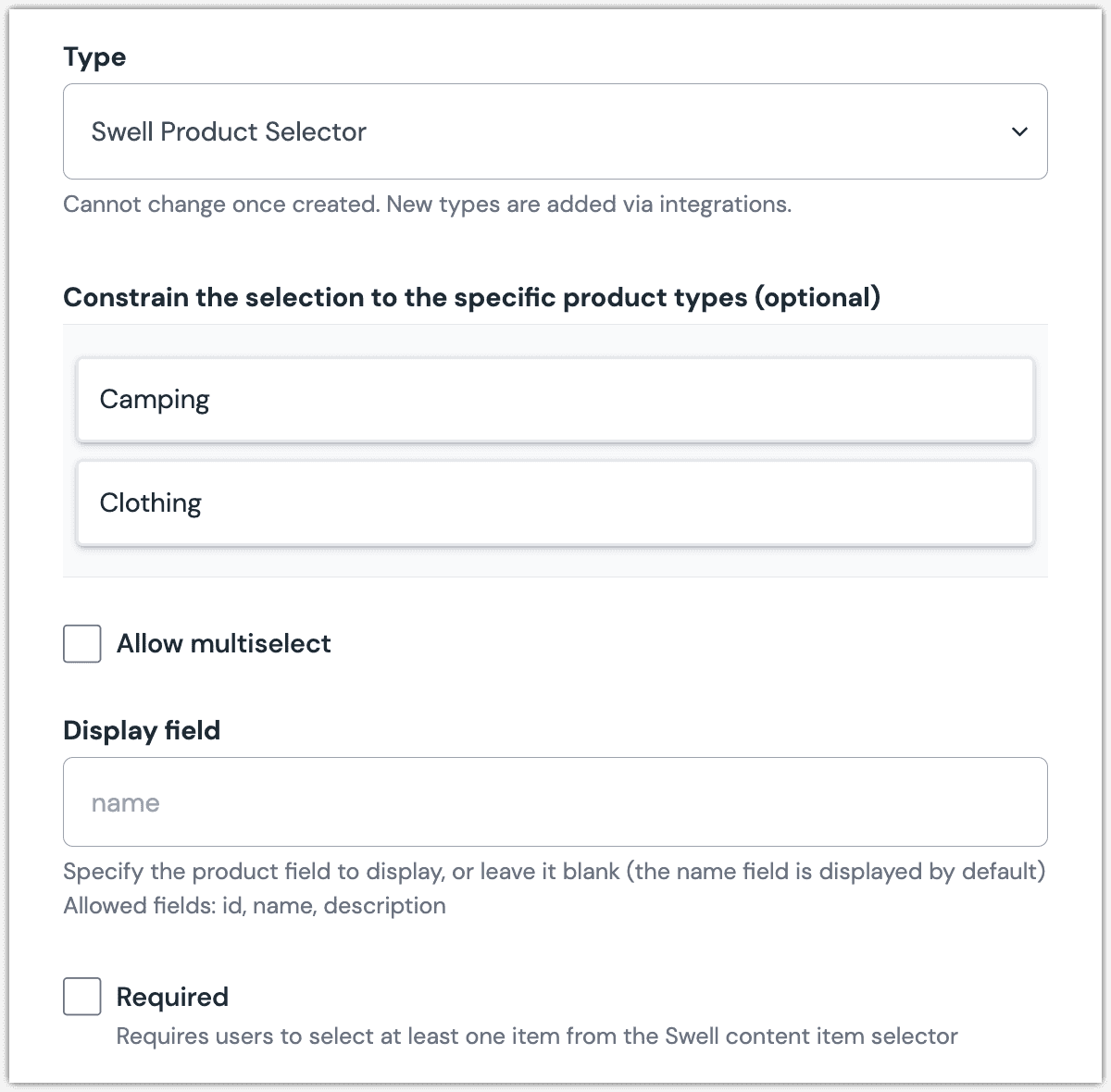
Task: Click inside the Display field input
Action: coord(555,801)
